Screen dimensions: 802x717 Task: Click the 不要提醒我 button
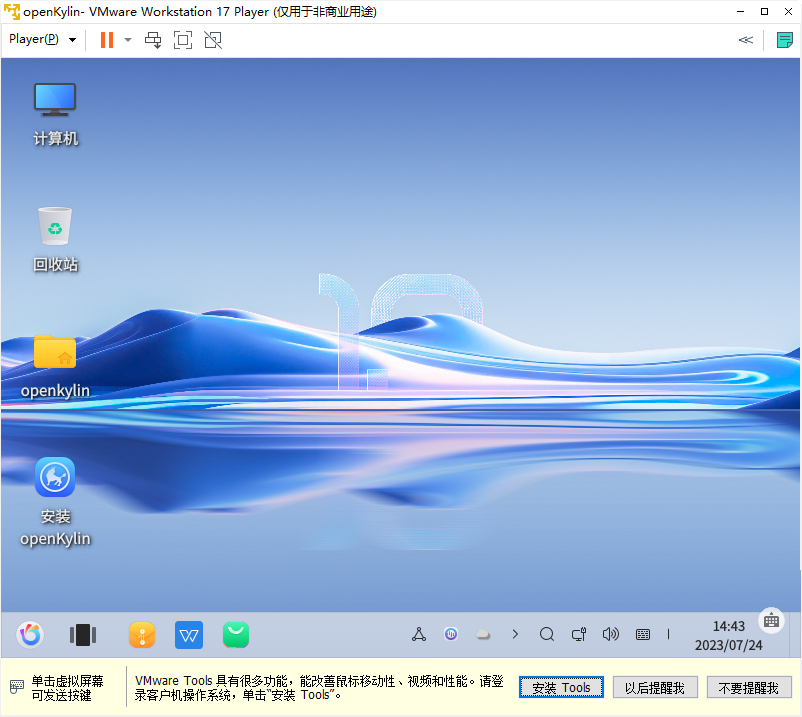point(749,687)
